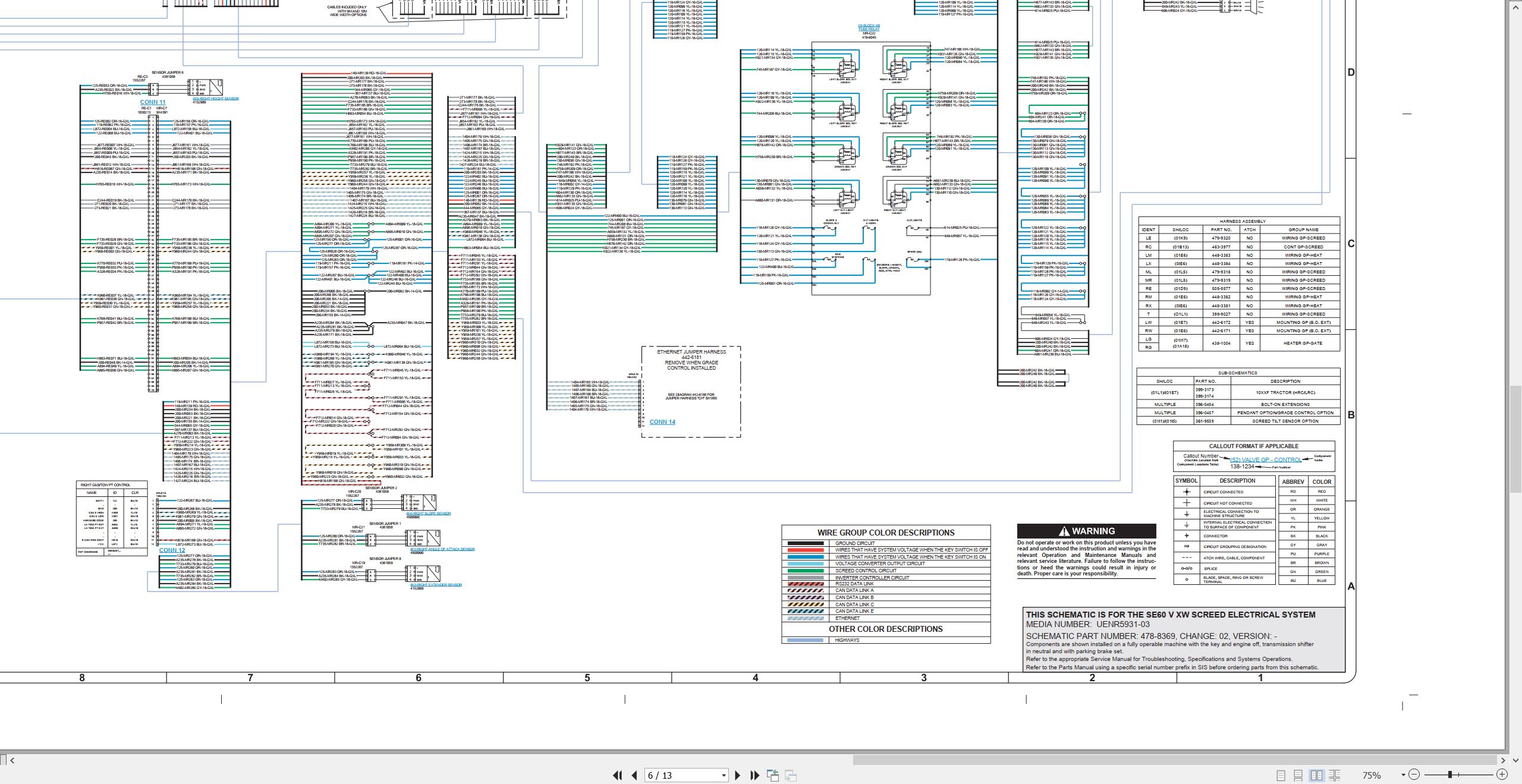Click the CAN DATA LINK A label
1522x784 pixels.
tap(854, 591)
